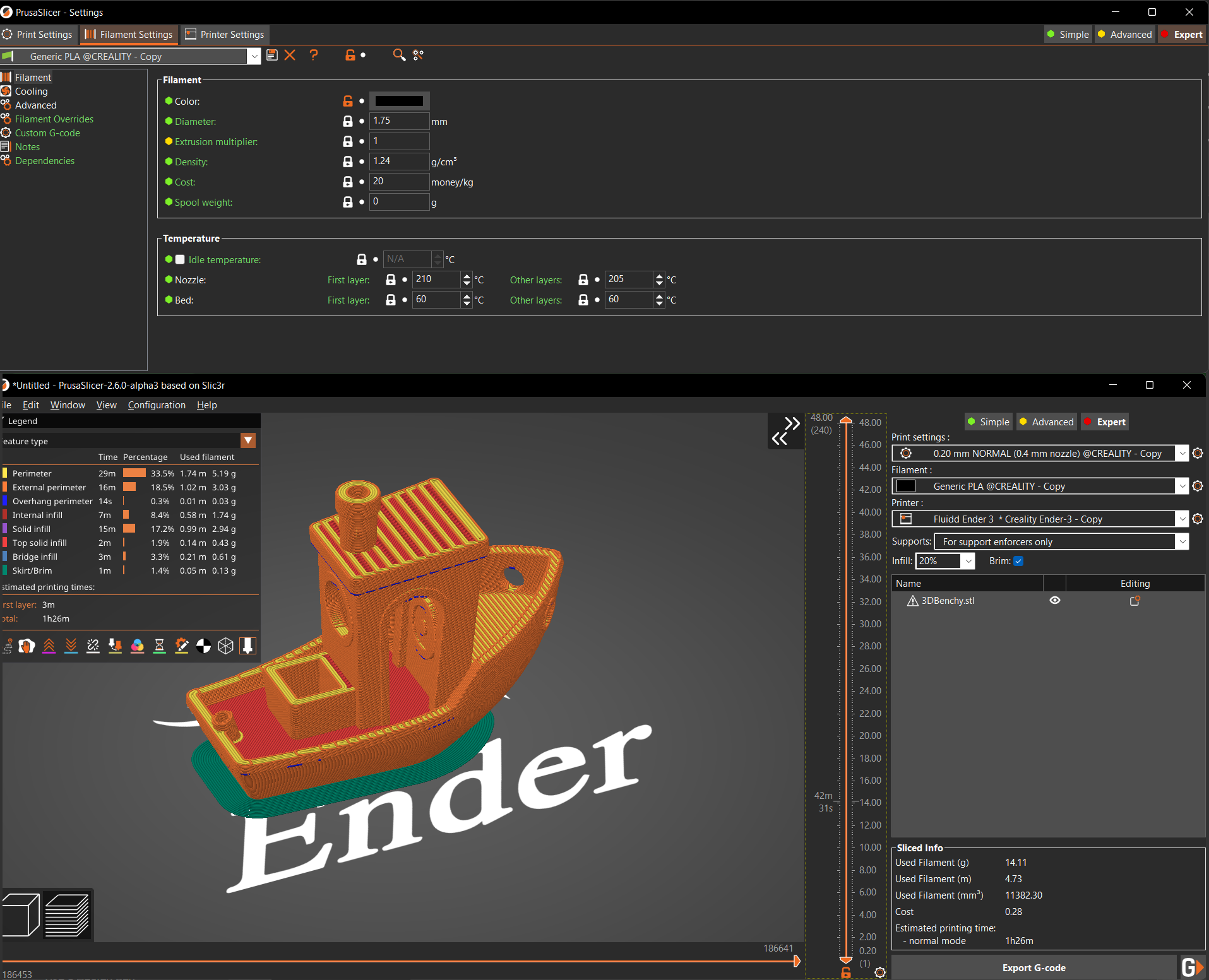Switch to 3D editor view cube icon
The height and width of the screenshot is (980, 1209).
click(21, 915)
